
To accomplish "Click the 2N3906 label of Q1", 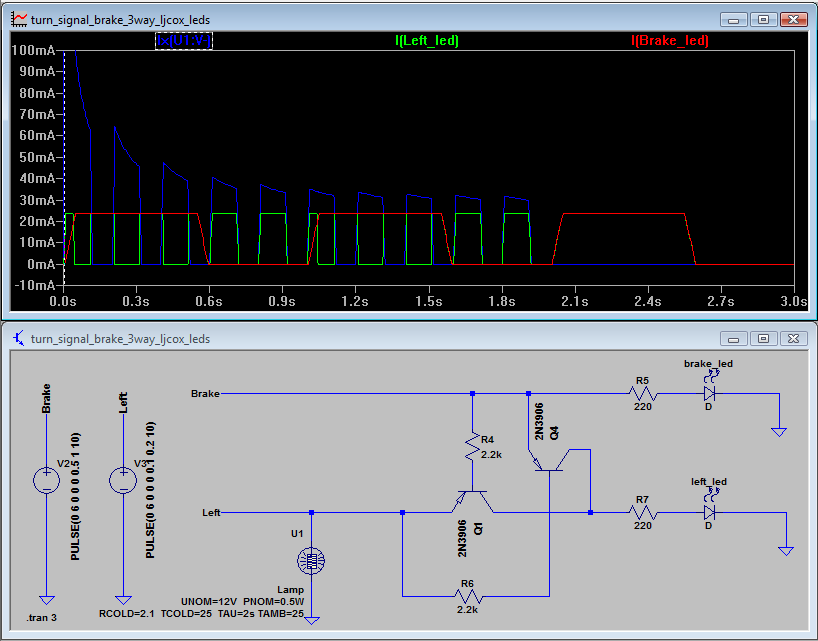I will click(462, 538).
